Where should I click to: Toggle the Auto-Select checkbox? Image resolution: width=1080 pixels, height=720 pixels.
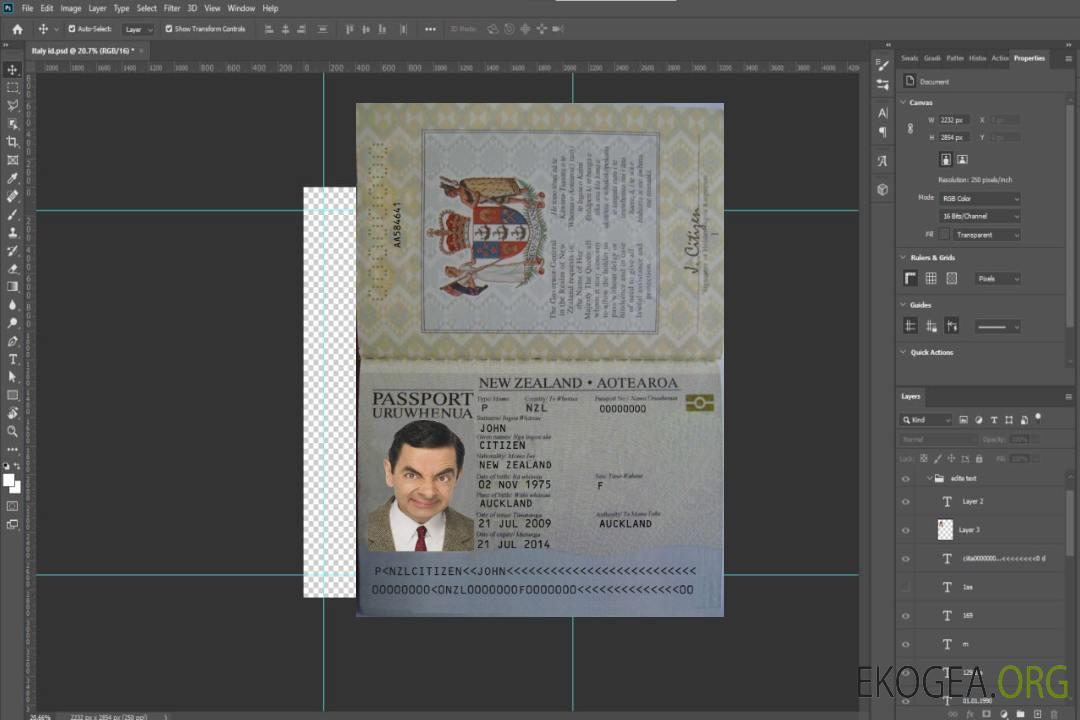[x=72, y=29]
